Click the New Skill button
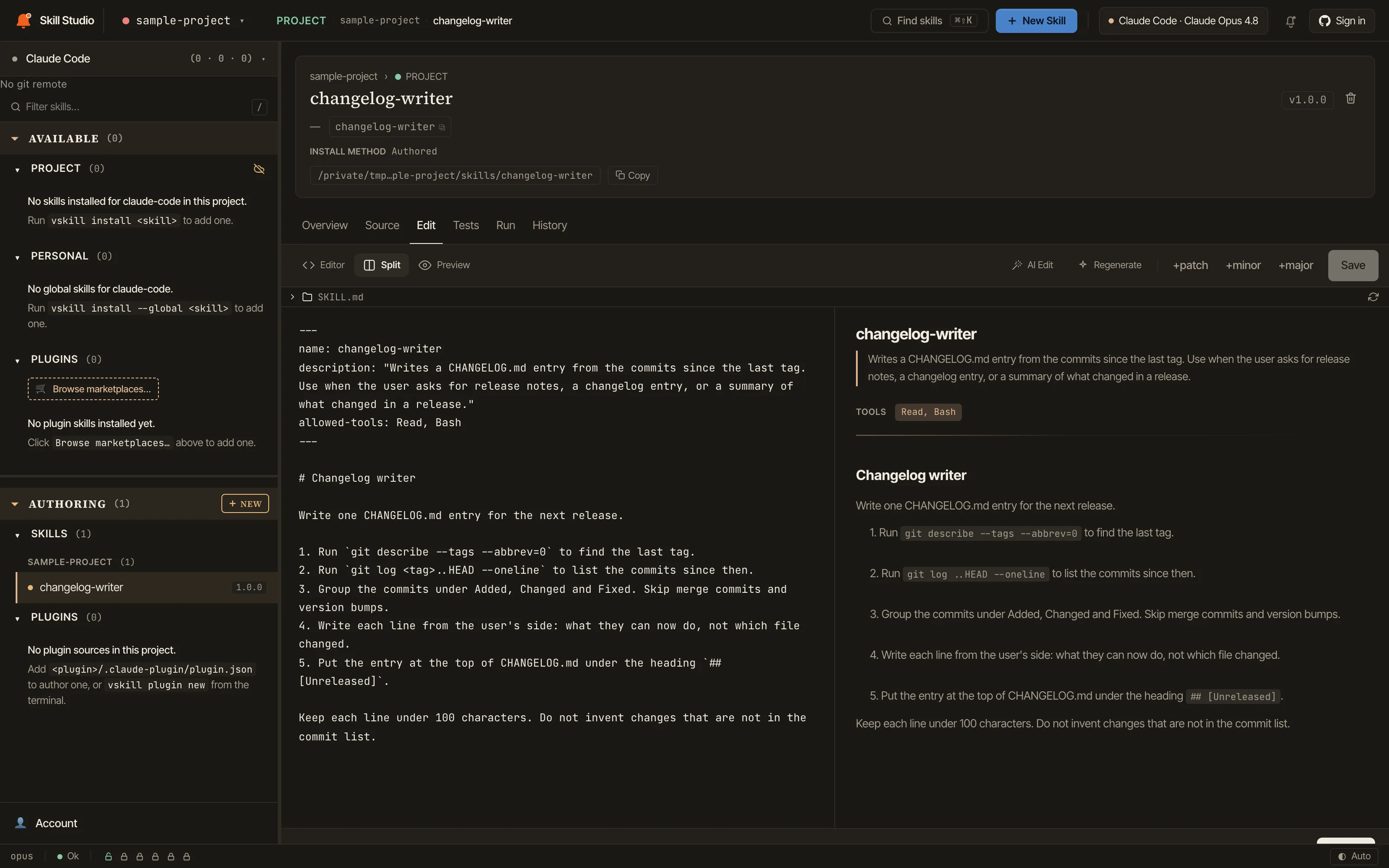The height and width of the screenshot is (868, 1389). [1036, 21]
